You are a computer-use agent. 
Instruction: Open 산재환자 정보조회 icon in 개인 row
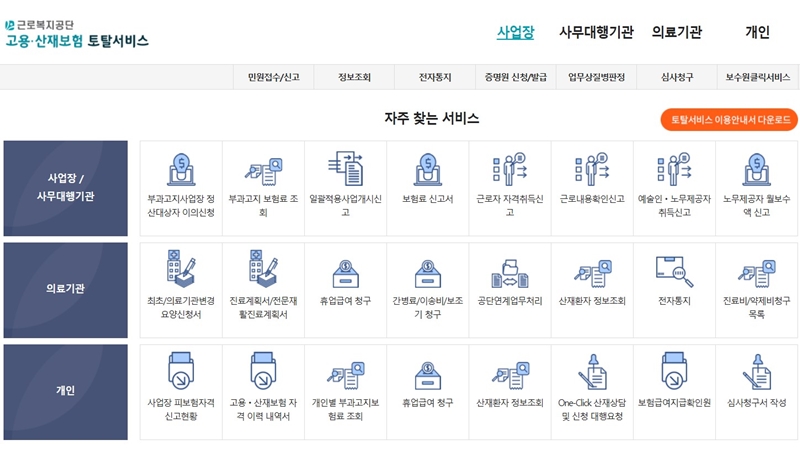510,376
